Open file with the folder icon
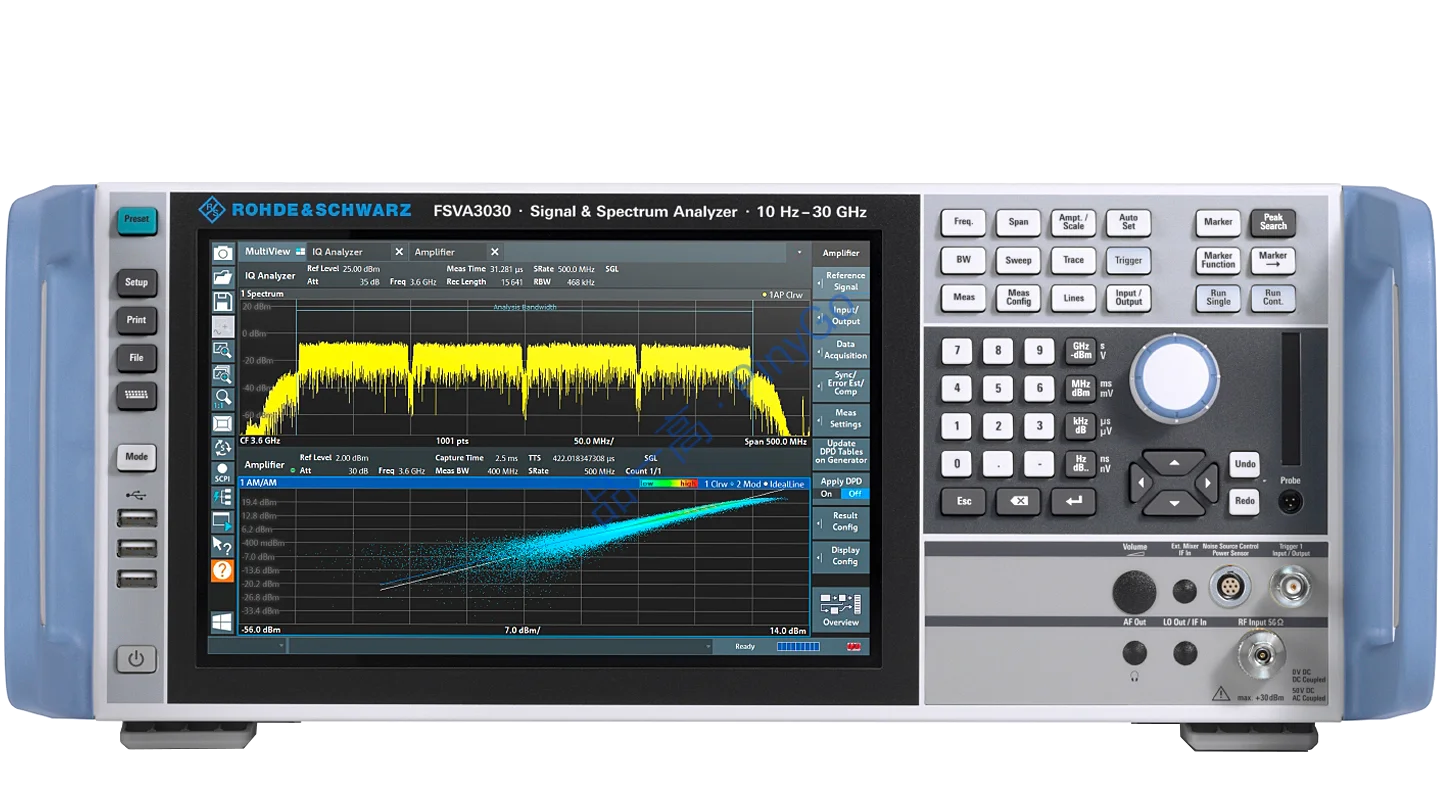 [223, 277]
